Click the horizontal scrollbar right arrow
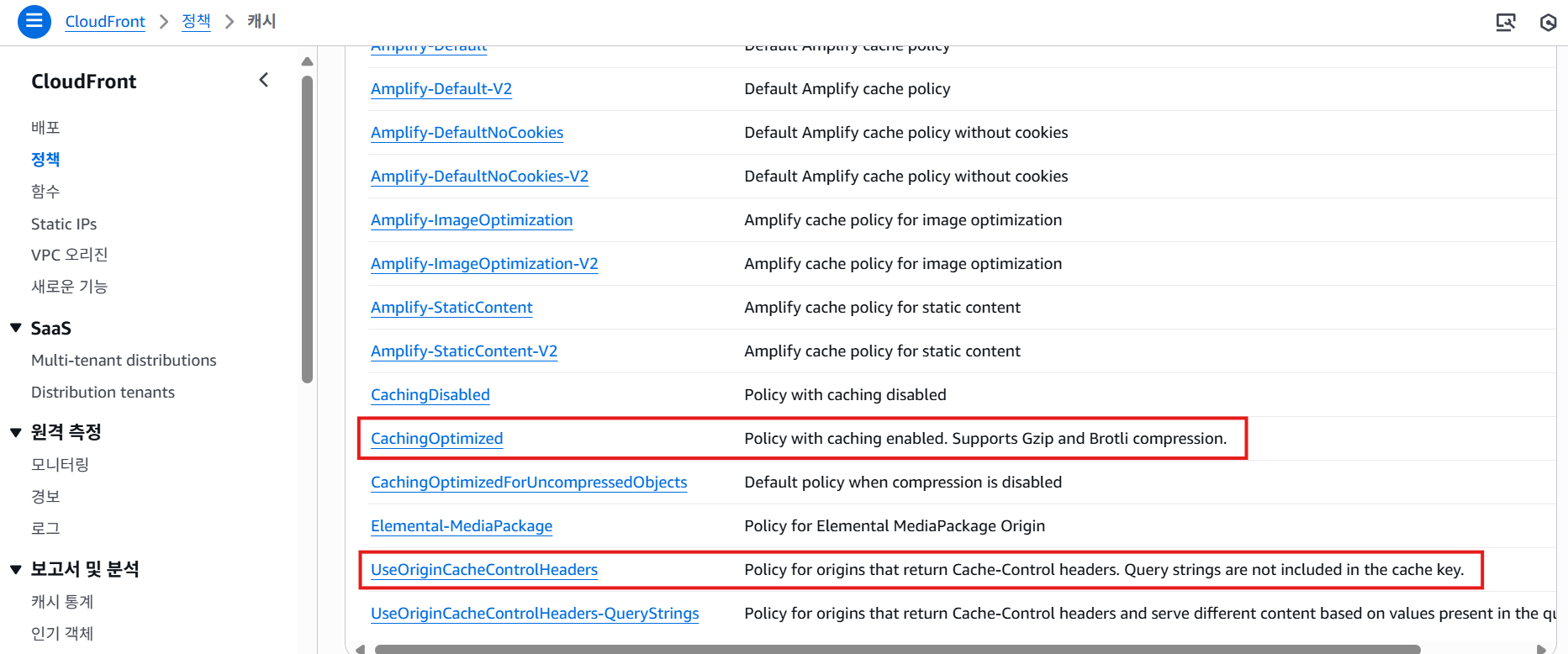Image resolution: width=1568 pixels, height=654 pixels. [x=1540, y=649]
